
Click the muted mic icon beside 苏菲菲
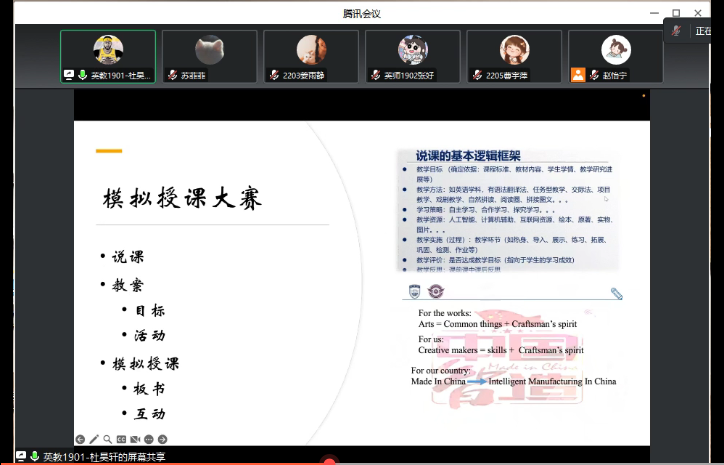point(172,74)
